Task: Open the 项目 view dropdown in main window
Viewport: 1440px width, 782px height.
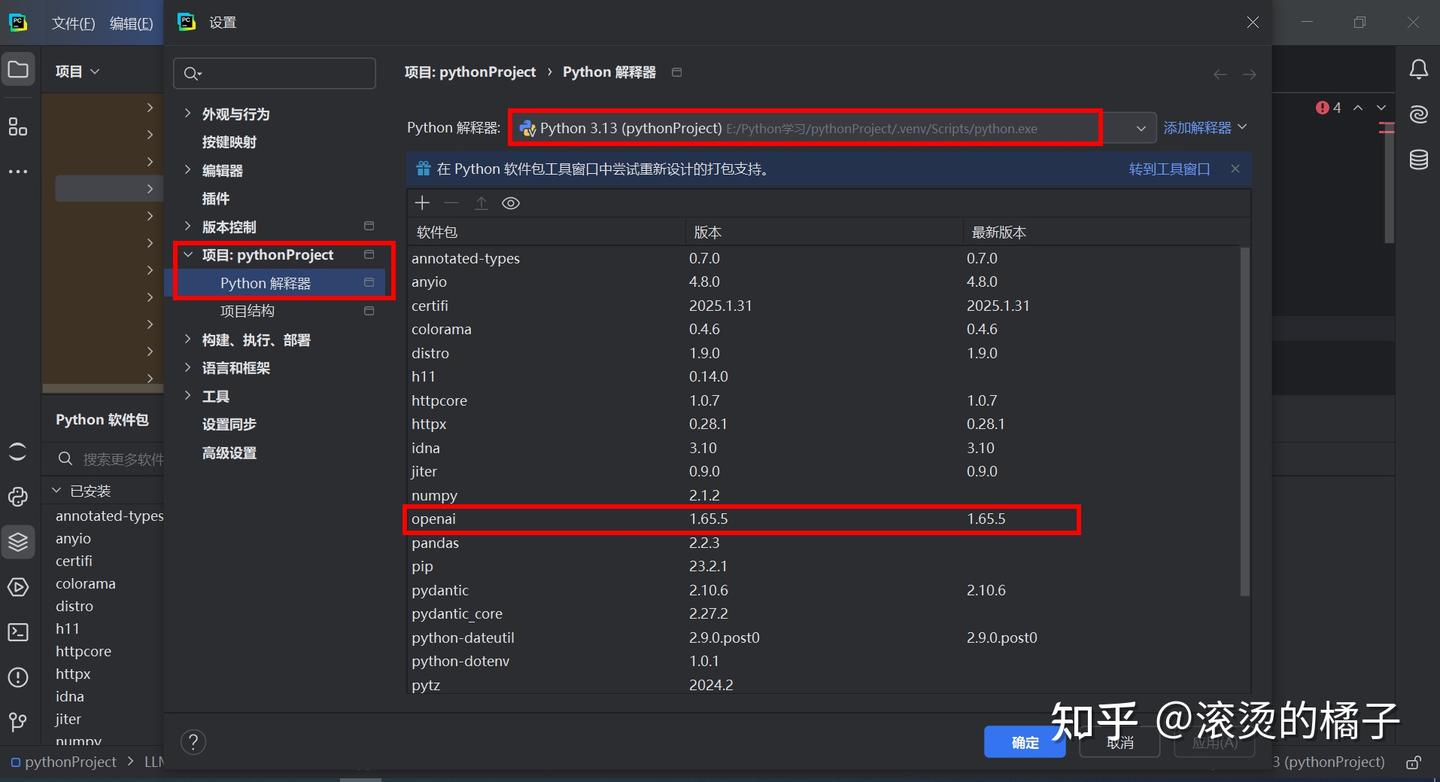Action: (x=78, y=71)
